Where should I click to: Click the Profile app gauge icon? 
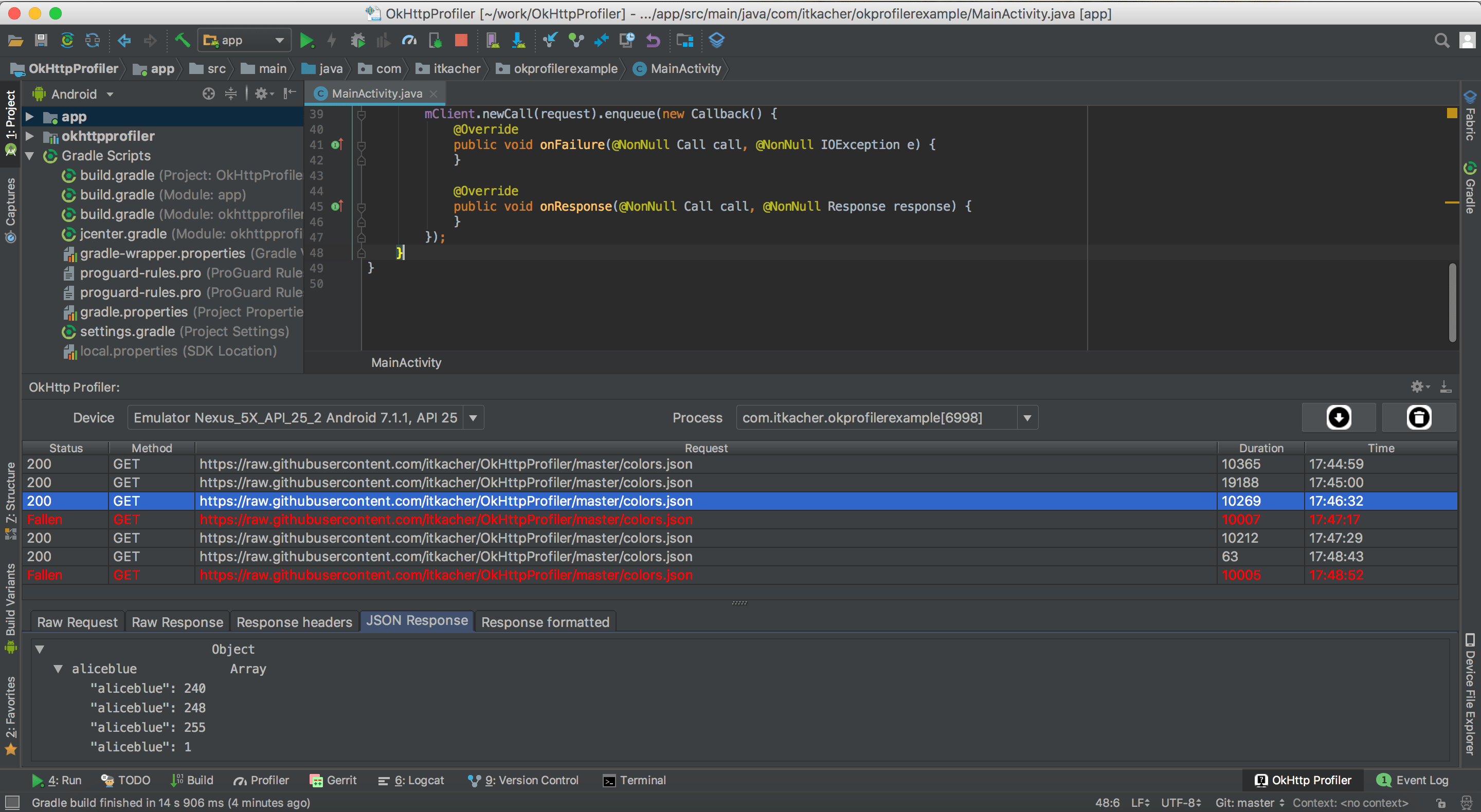coord(409,40)
